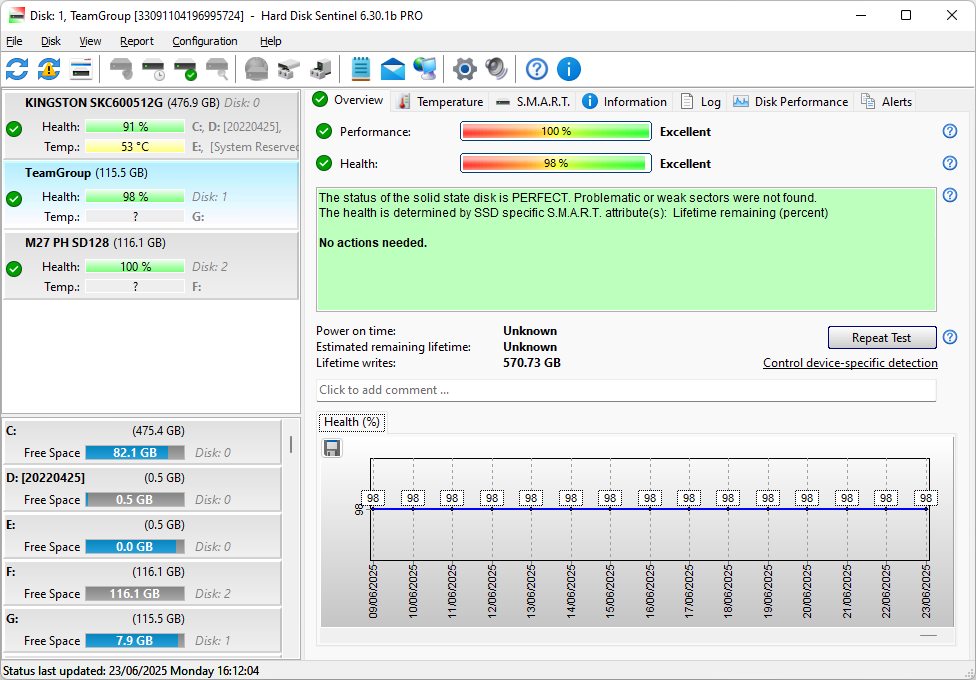Click the drive boxes with computer icon
Image resolution: width=976 pixels, height=680 pixels.
coord(321,69)
